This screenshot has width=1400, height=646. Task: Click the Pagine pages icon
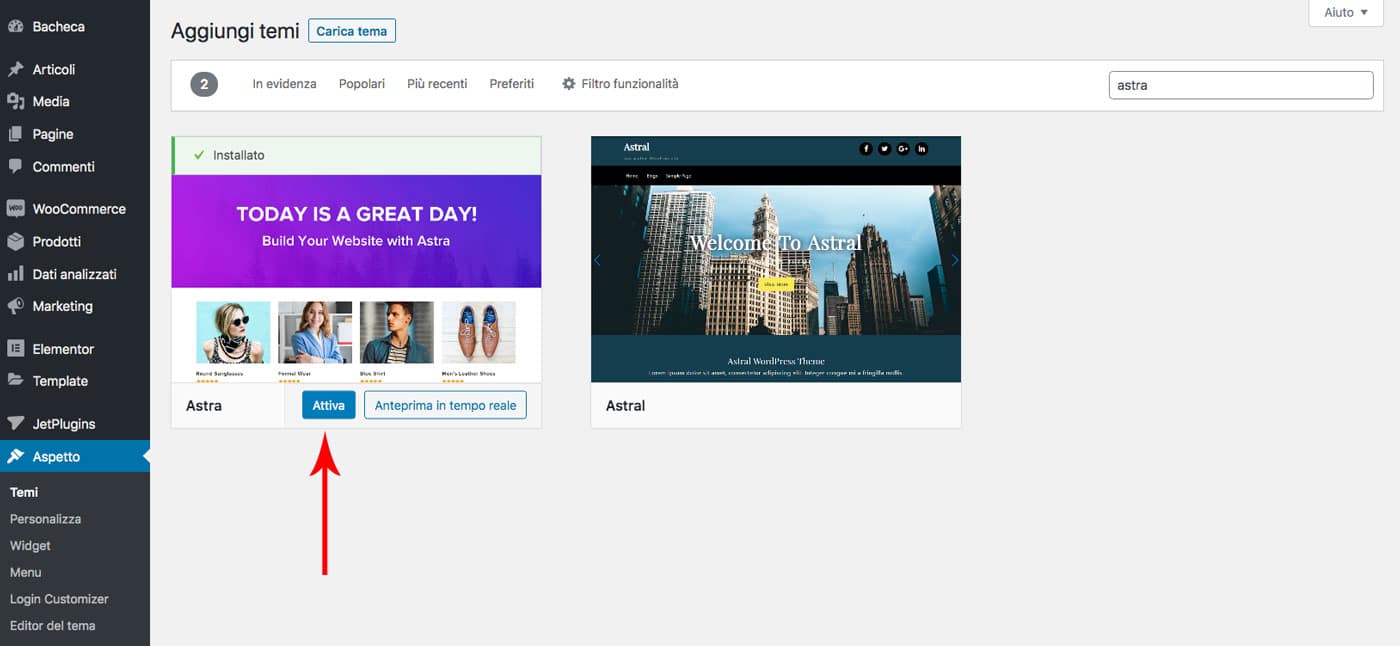[x=16, y=134]
